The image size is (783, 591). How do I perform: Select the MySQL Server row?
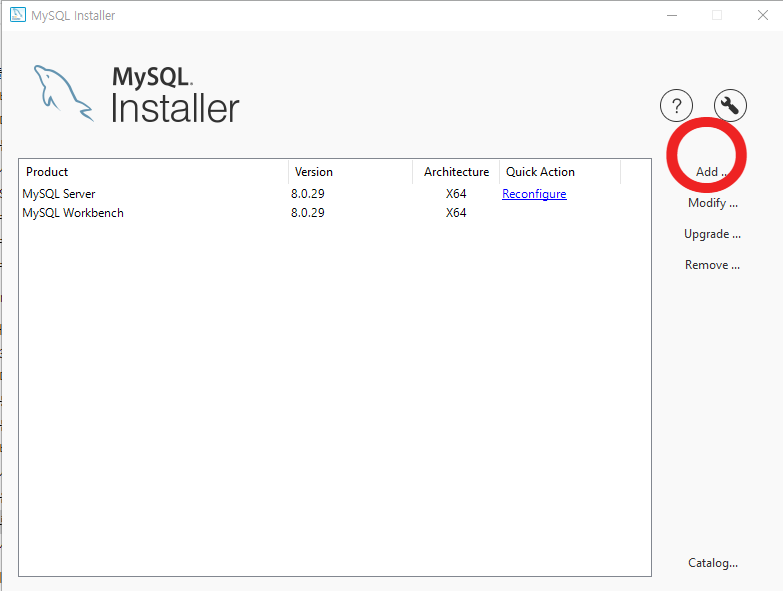click(335, 194)
